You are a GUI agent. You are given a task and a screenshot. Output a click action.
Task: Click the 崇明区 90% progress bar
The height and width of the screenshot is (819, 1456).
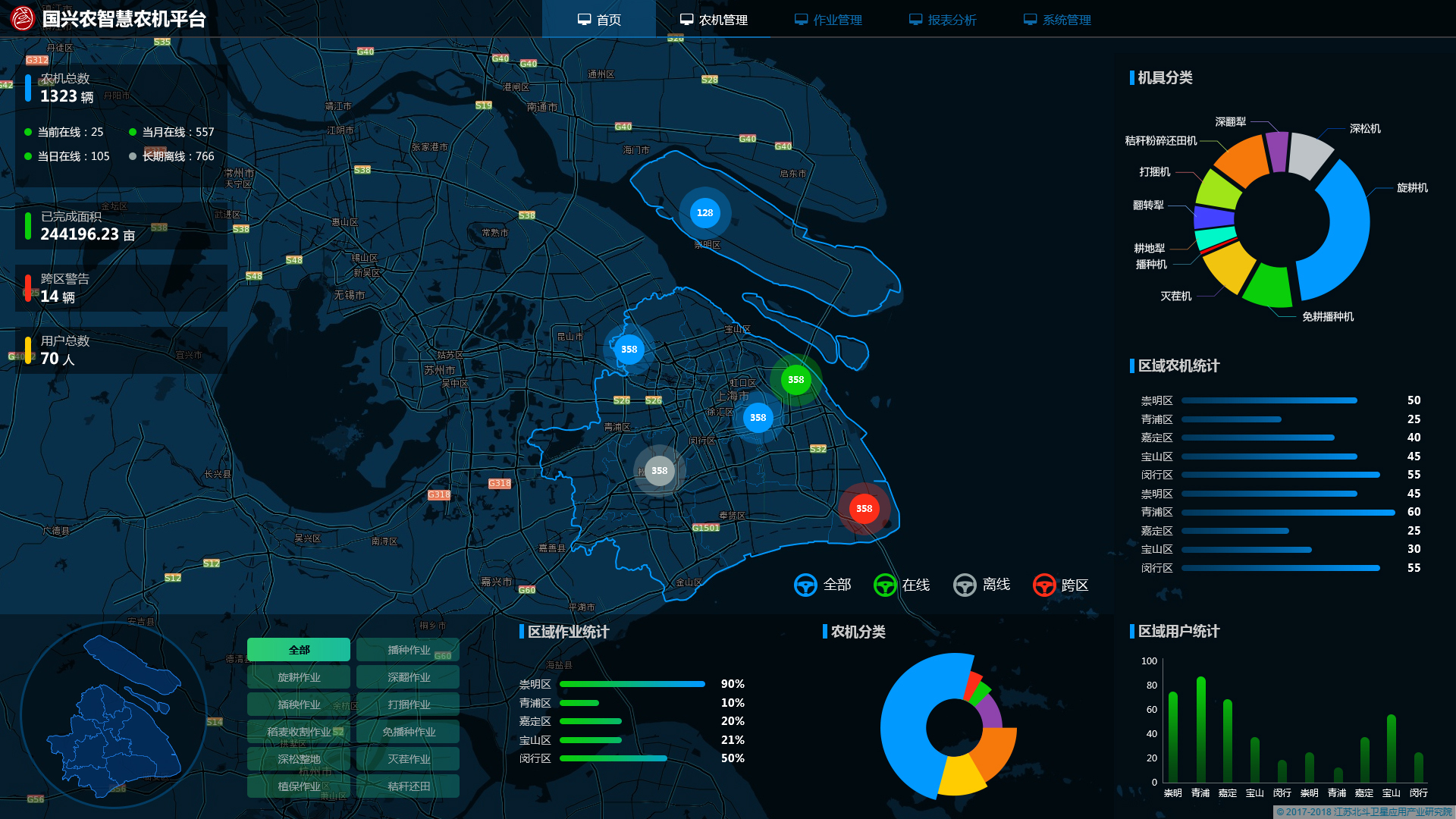[632, 684]
